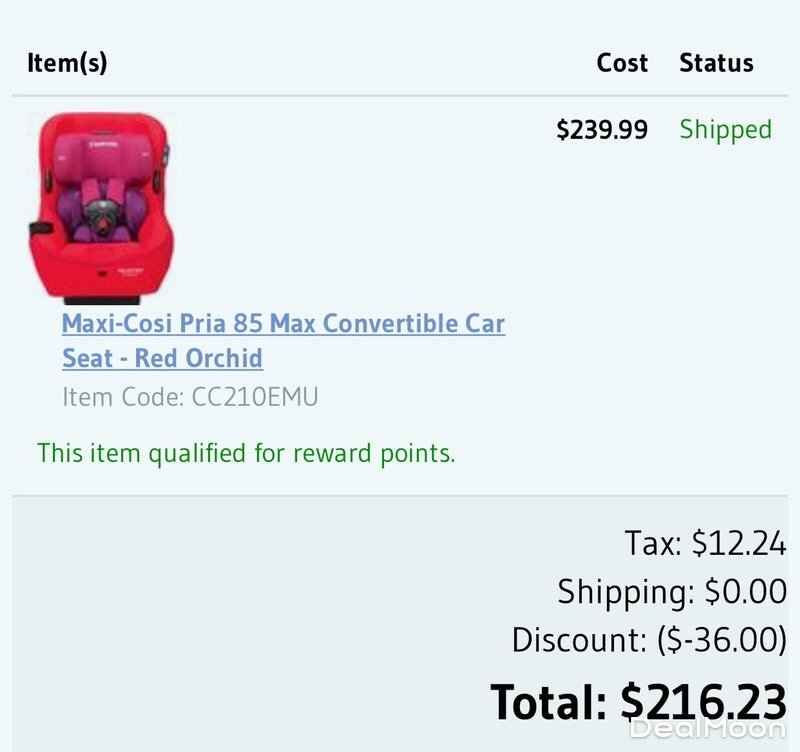The height and width of the screenshot is (752, 800).
Task: Click the harness buckle on the car seat image
Action: tap(100, 212)
